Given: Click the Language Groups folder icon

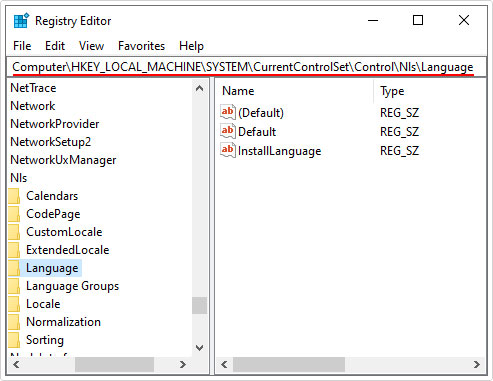Looking at the screenshot, I should tap(14, 286).
